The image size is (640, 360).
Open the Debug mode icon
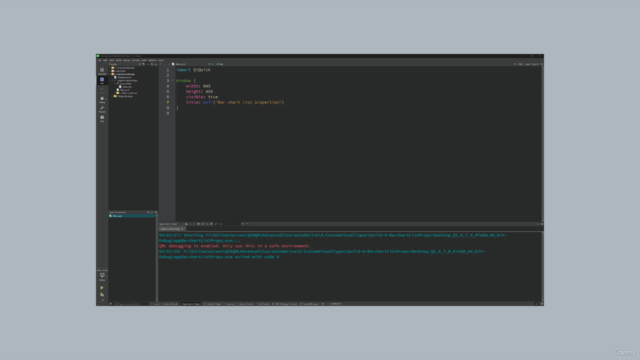[x=102, y=100]
